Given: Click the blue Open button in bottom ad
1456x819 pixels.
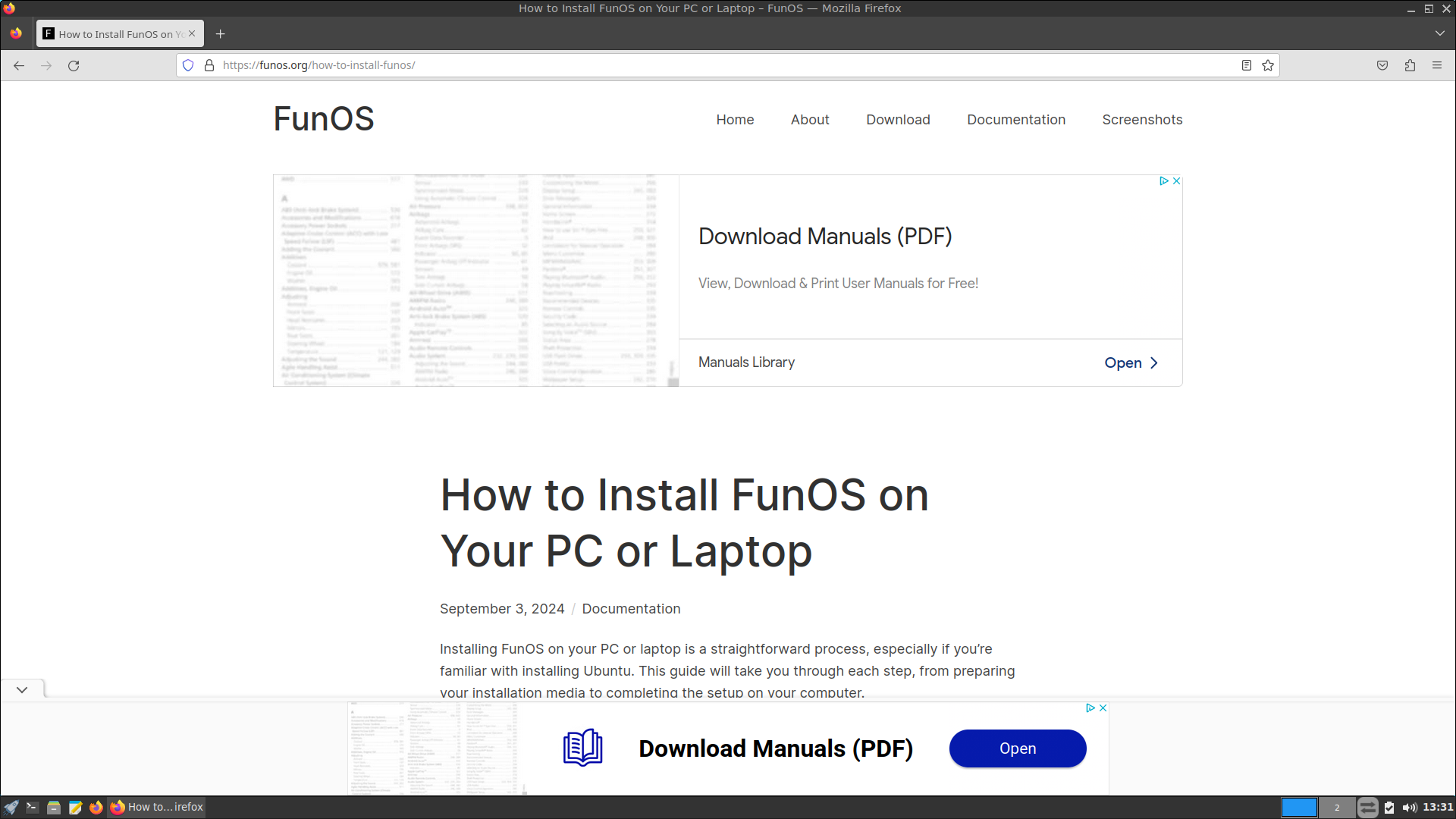Looking at the screenshot, I should (1018, 748).
